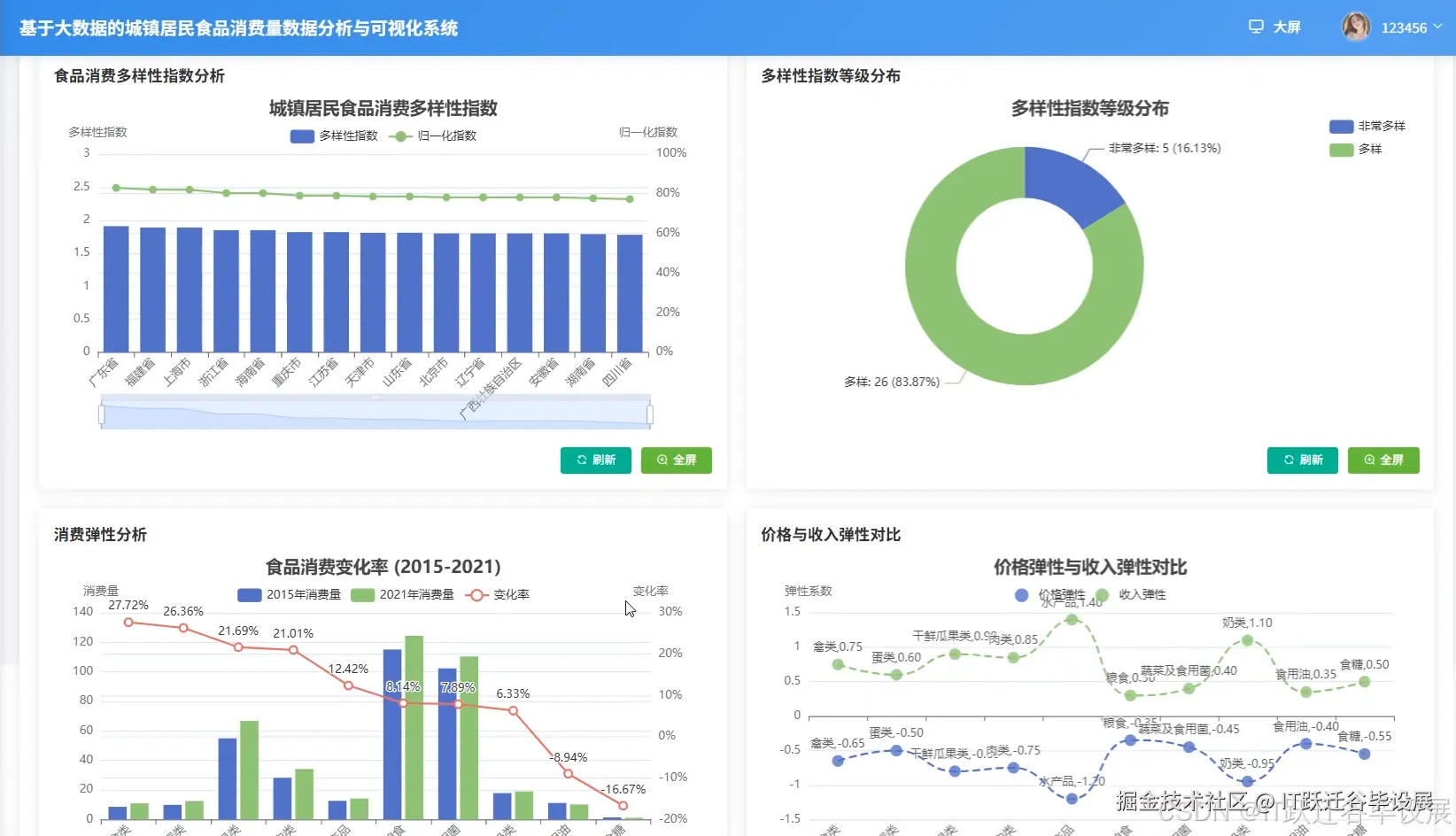Screen dimensions: 1456x836
Task: Click chart title 城镇居民食品消费多样性指数
Action: pos(383,109)
